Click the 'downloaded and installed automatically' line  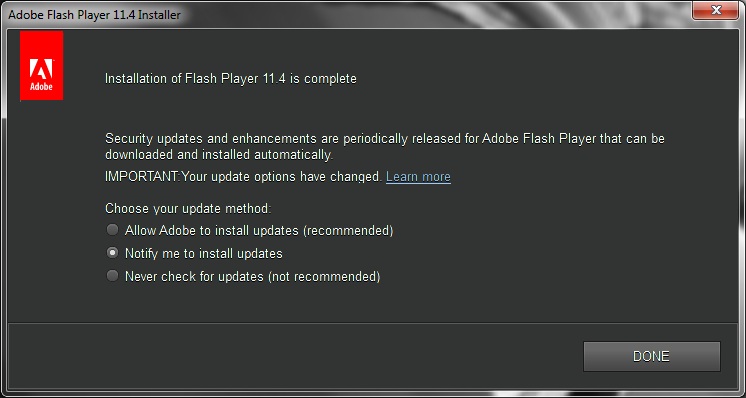tap(219, 155)
